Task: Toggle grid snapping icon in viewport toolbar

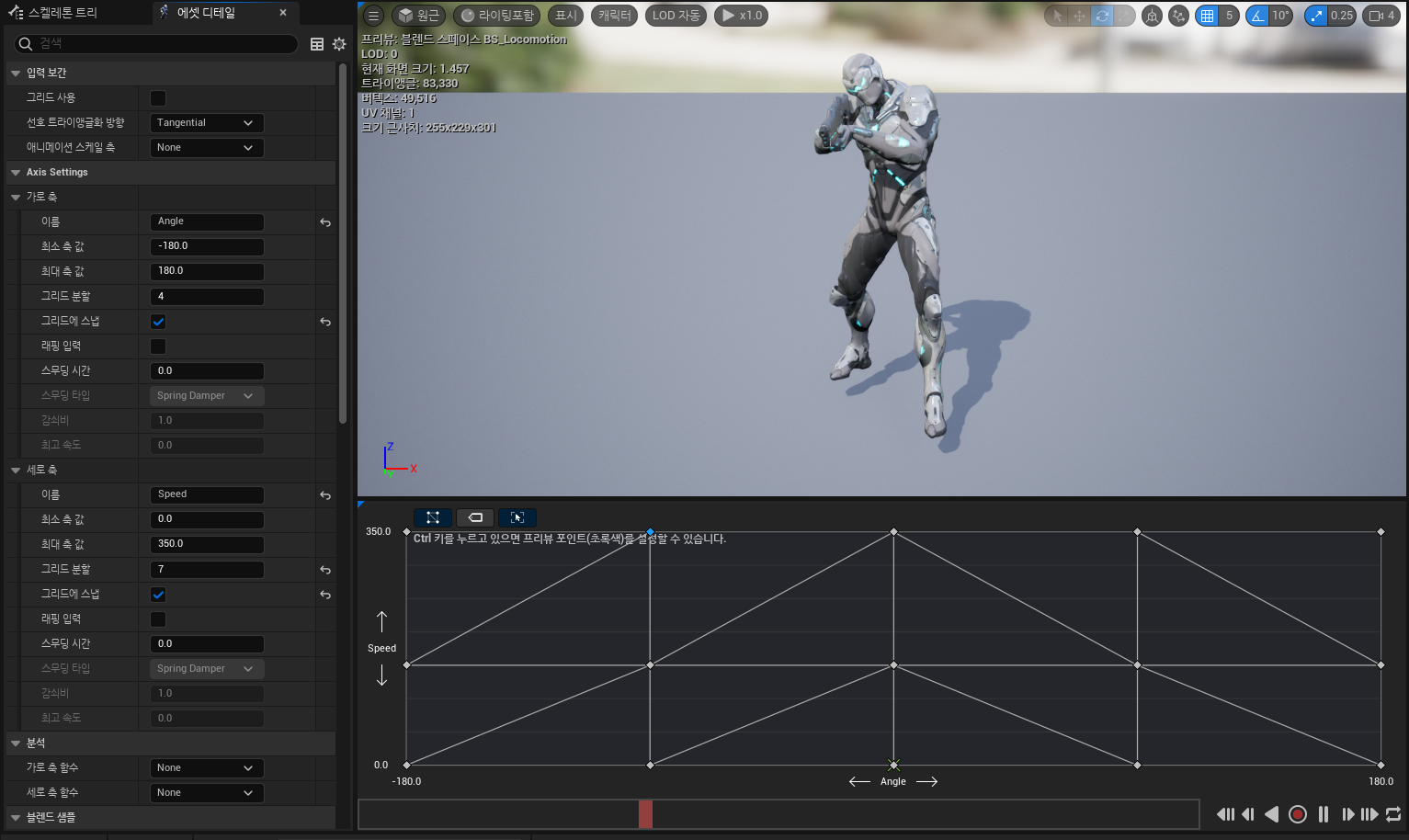Action: click(1207, 16)
